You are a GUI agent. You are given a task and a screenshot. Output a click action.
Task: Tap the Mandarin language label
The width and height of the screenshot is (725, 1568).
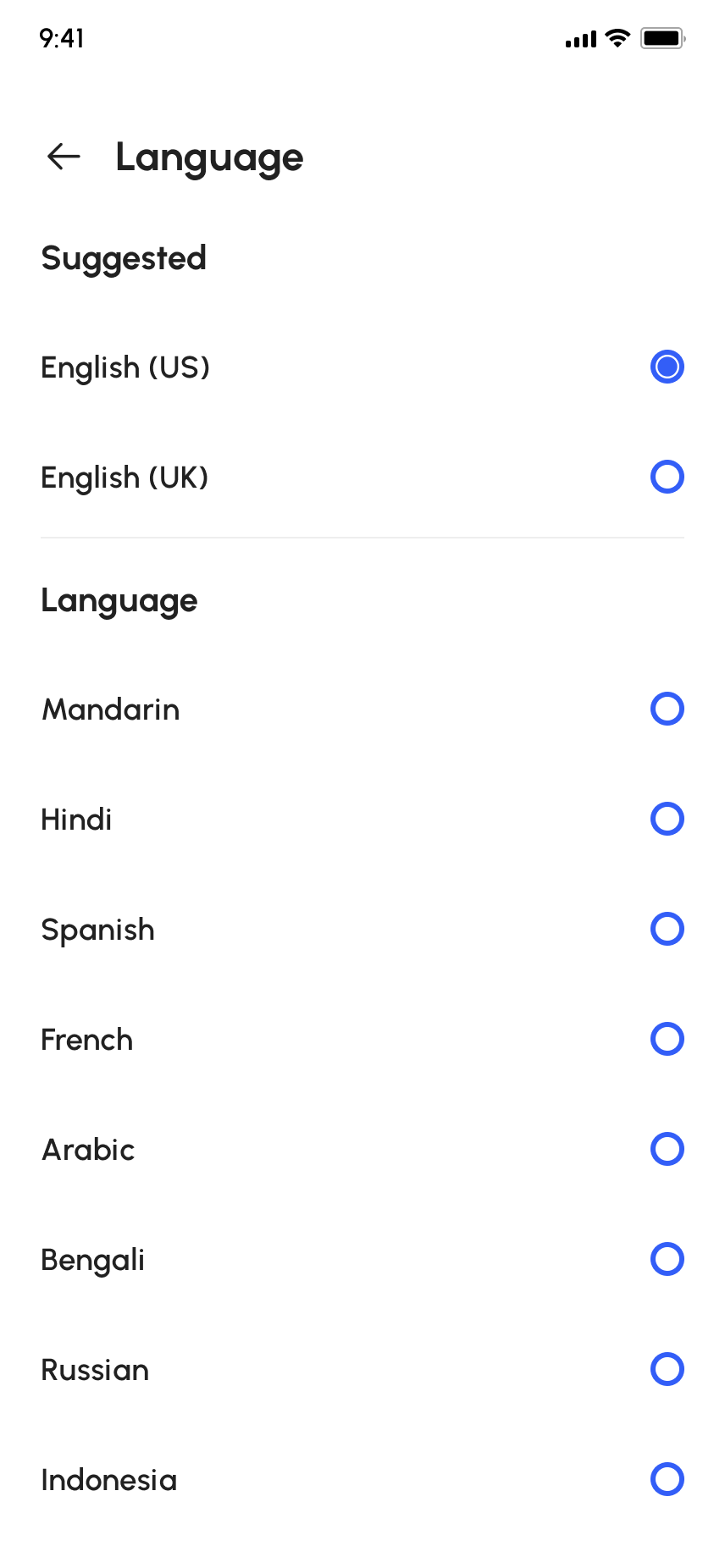[x=111, y=709]
